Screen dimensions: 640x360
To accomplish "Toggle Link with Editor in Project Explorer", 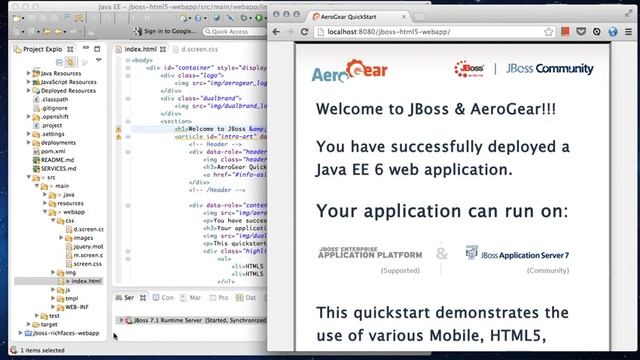I will 71,62.
